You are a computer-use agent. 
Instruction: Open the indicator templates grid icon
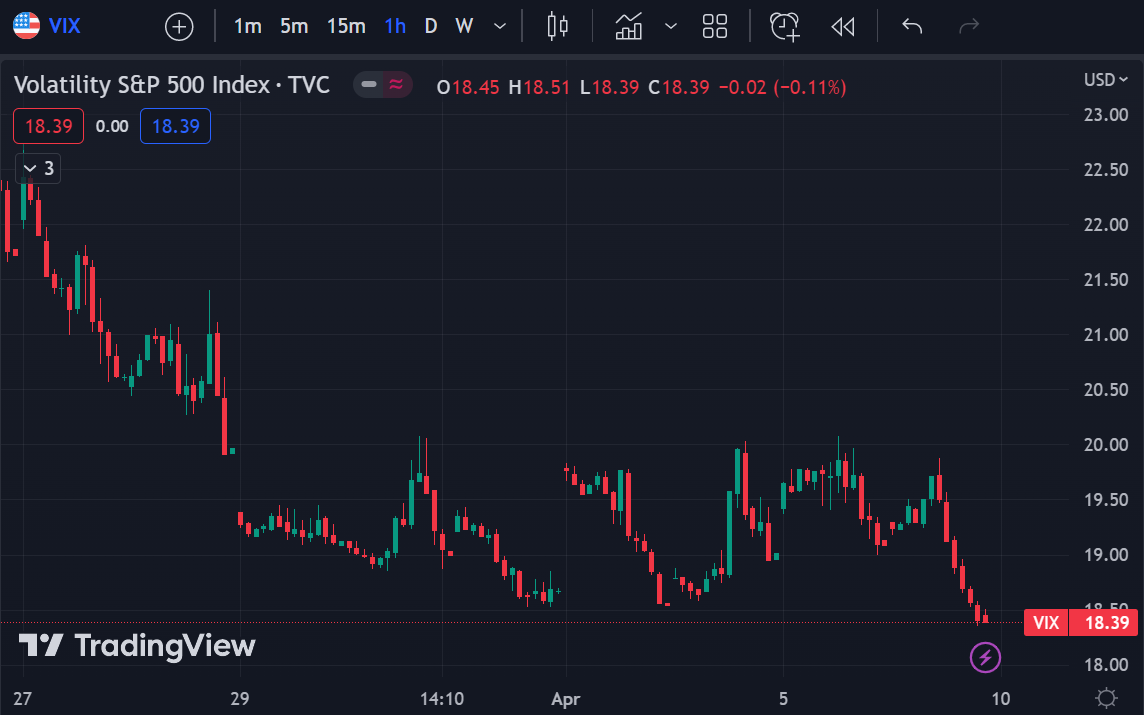coord(714,26)
